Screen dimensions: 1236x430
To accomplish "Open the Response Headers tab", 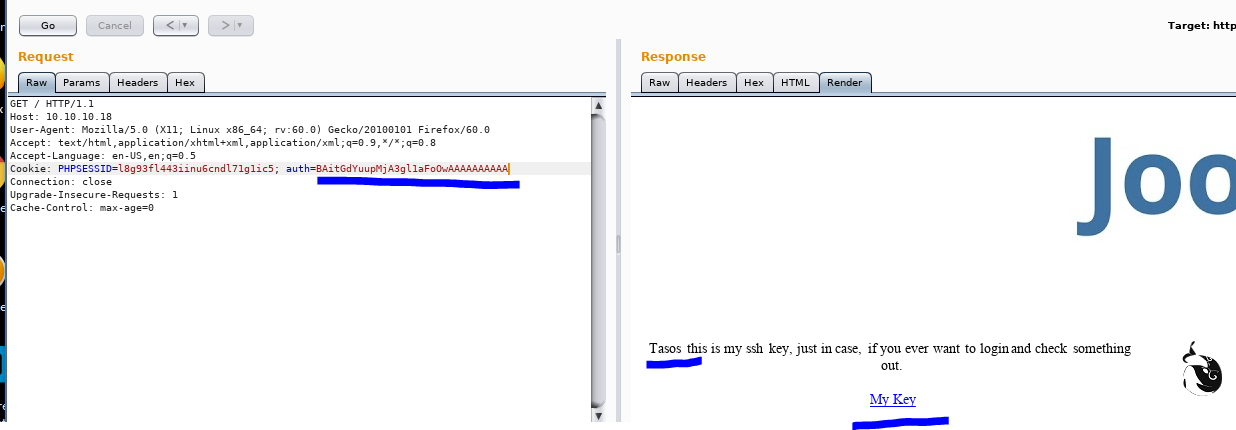I will [x=707, y=83].
